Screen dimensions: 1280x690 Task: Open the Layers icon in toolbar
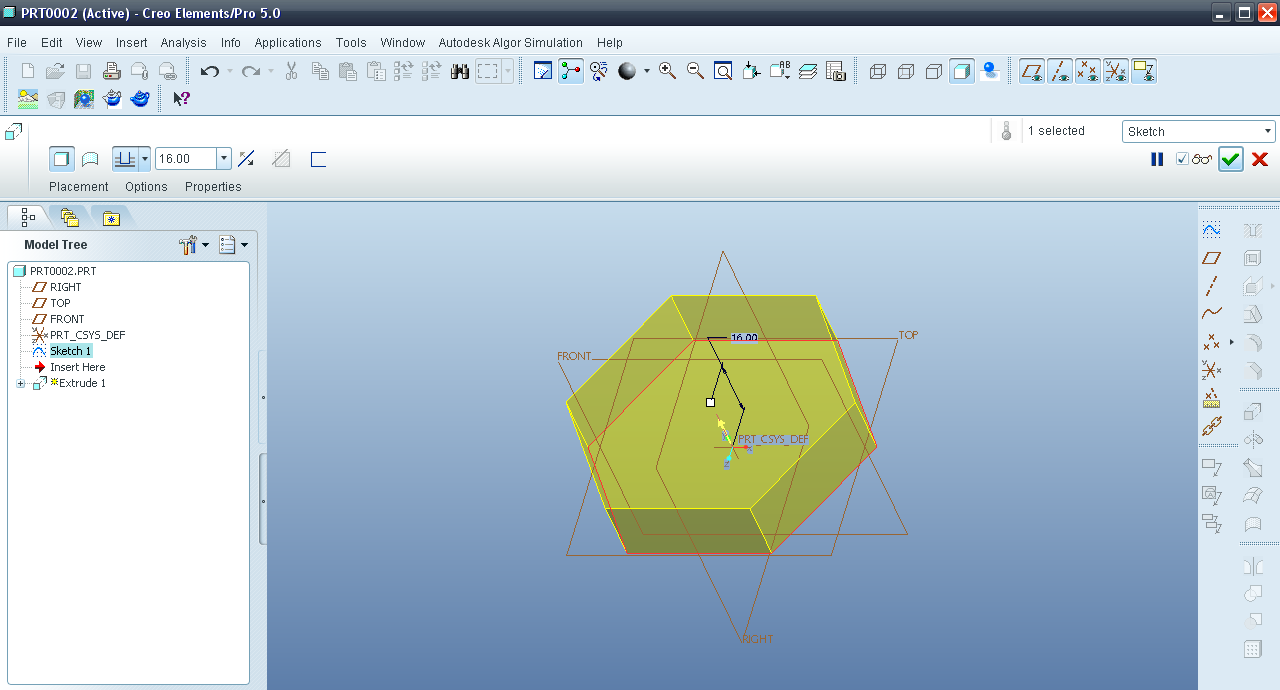click(x=808, y=71)
